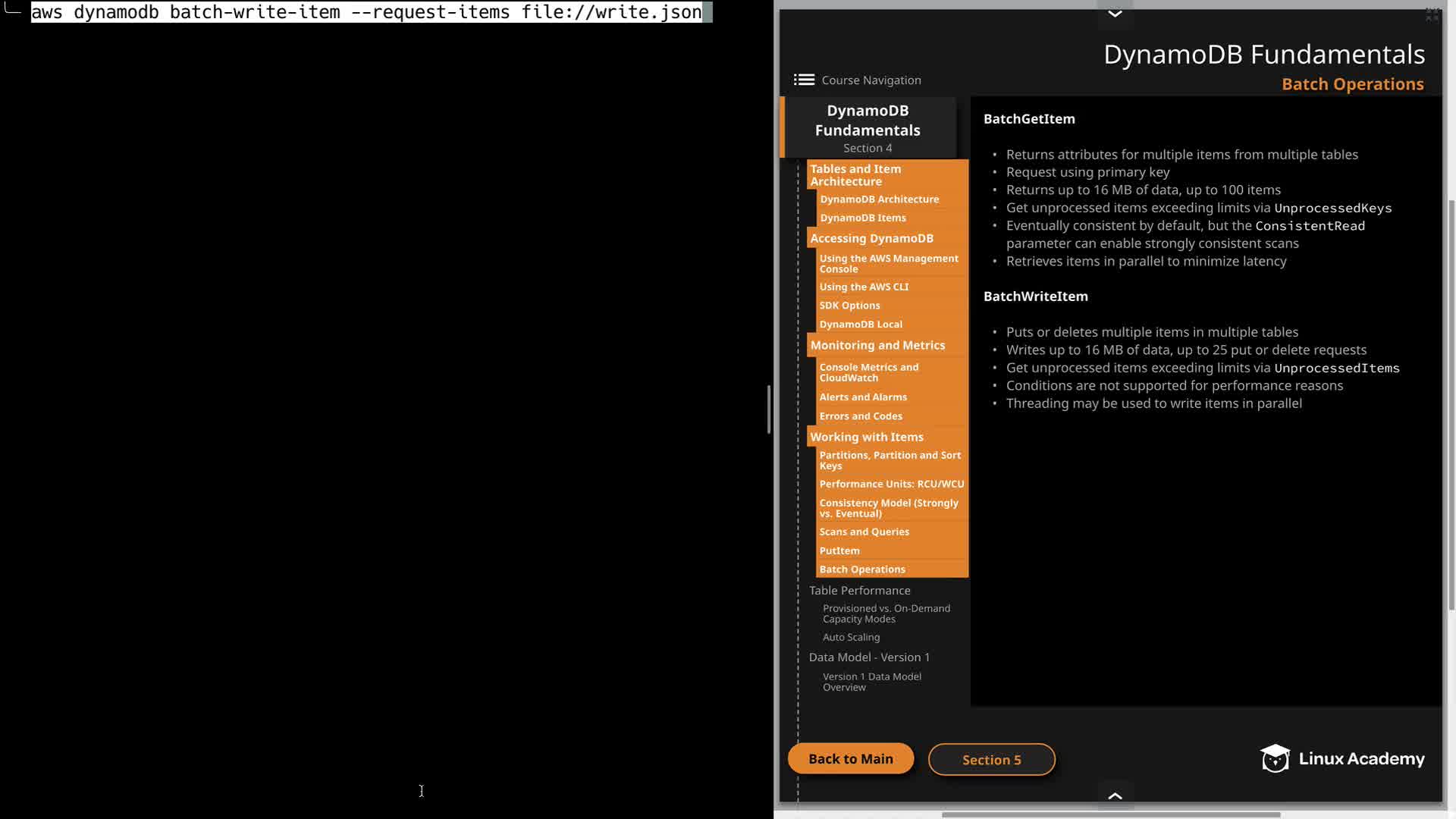Open the Batch Operations lesson
Image resolution: width=1456 pixels, height=819 pixels.
[862, 570]
